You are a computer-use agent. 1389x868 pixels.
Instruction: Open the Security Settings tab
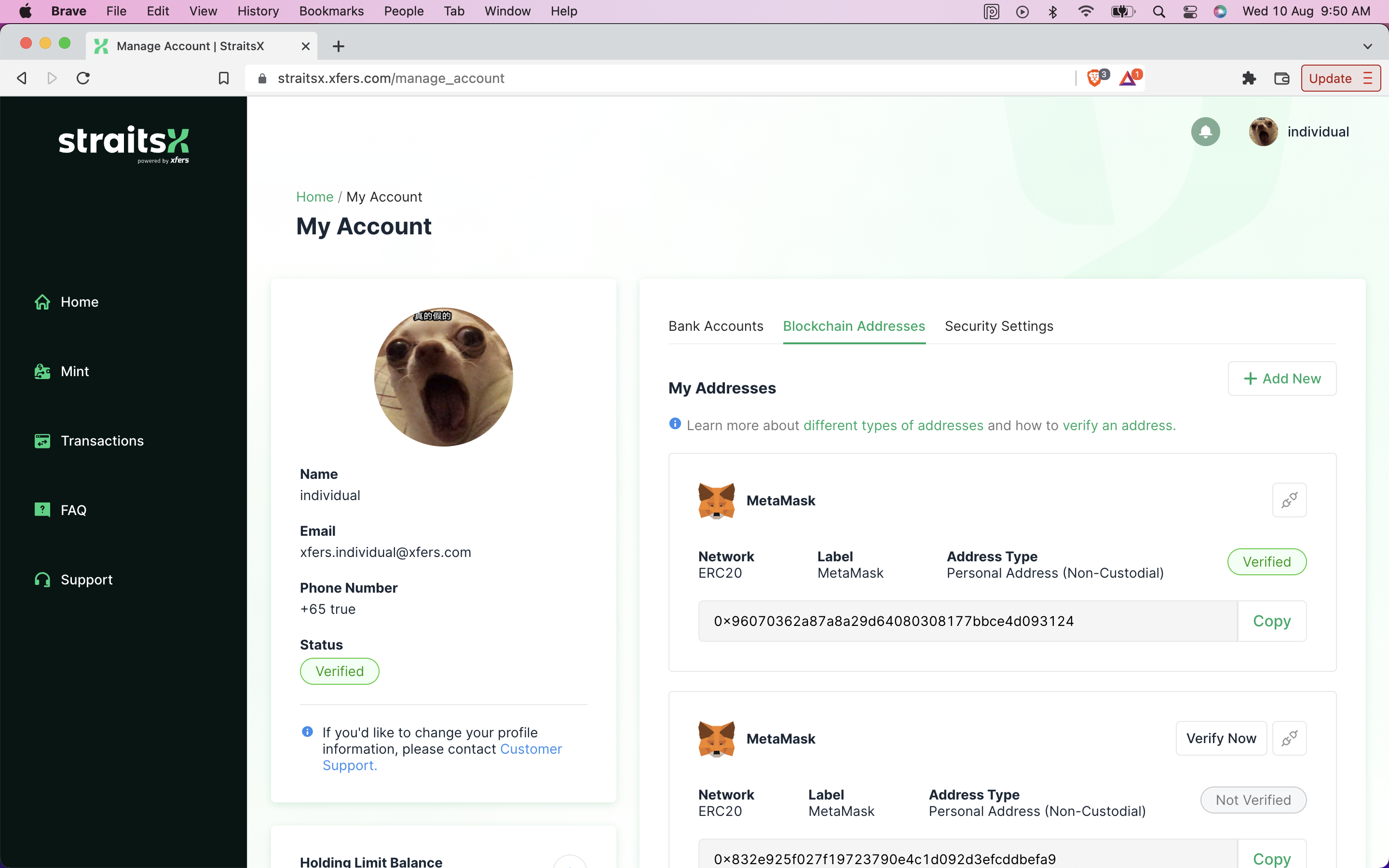point(999,326)
